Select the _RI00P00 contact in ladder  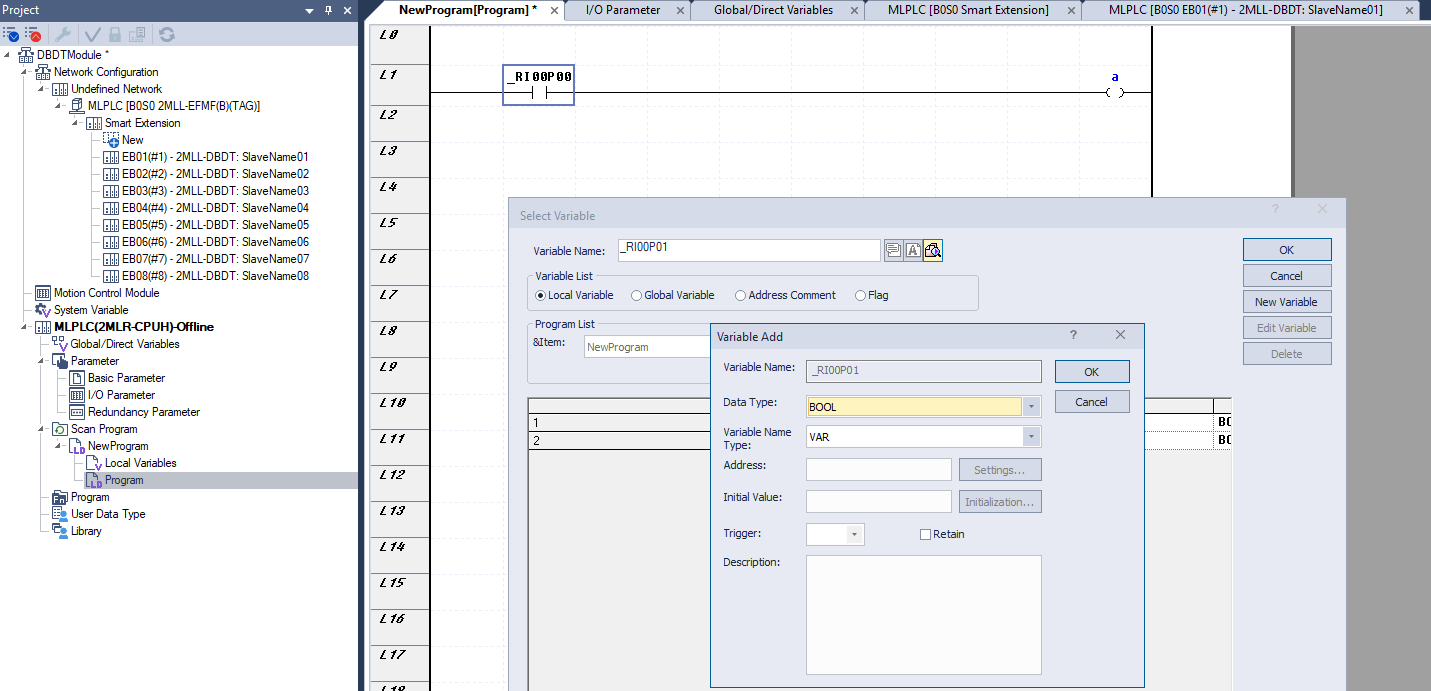tap(538, 86)
